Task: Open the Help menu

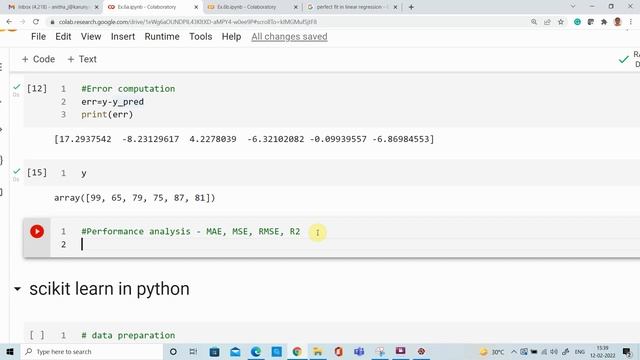Action: pos(231,37)
